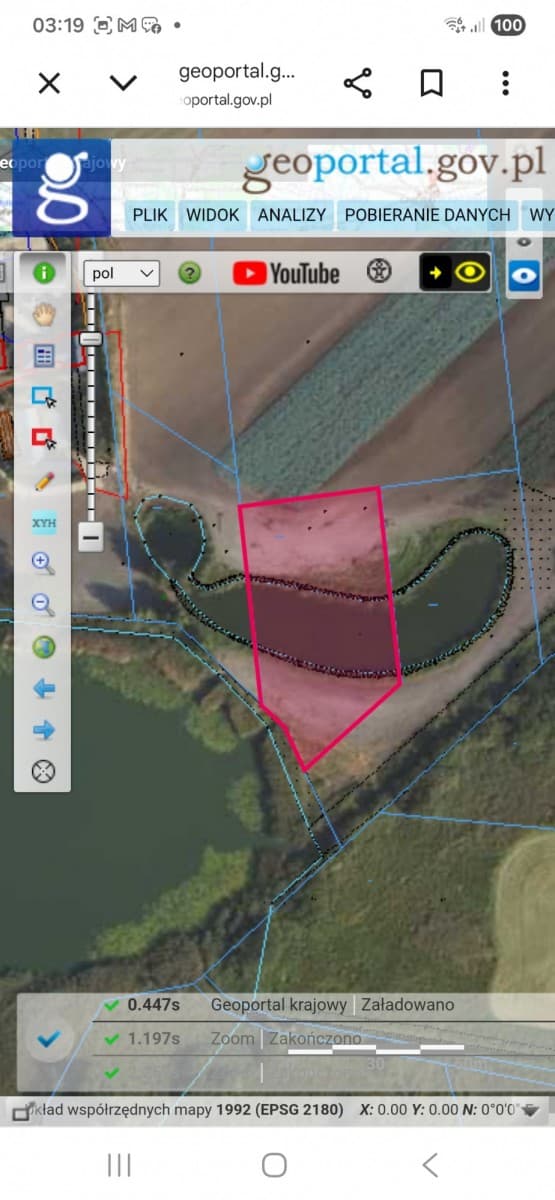Toggle high contrast yellow eye mode
The height and width of the screenshot is (1200, 555).
pyautogui.click(x=455, y=272)
